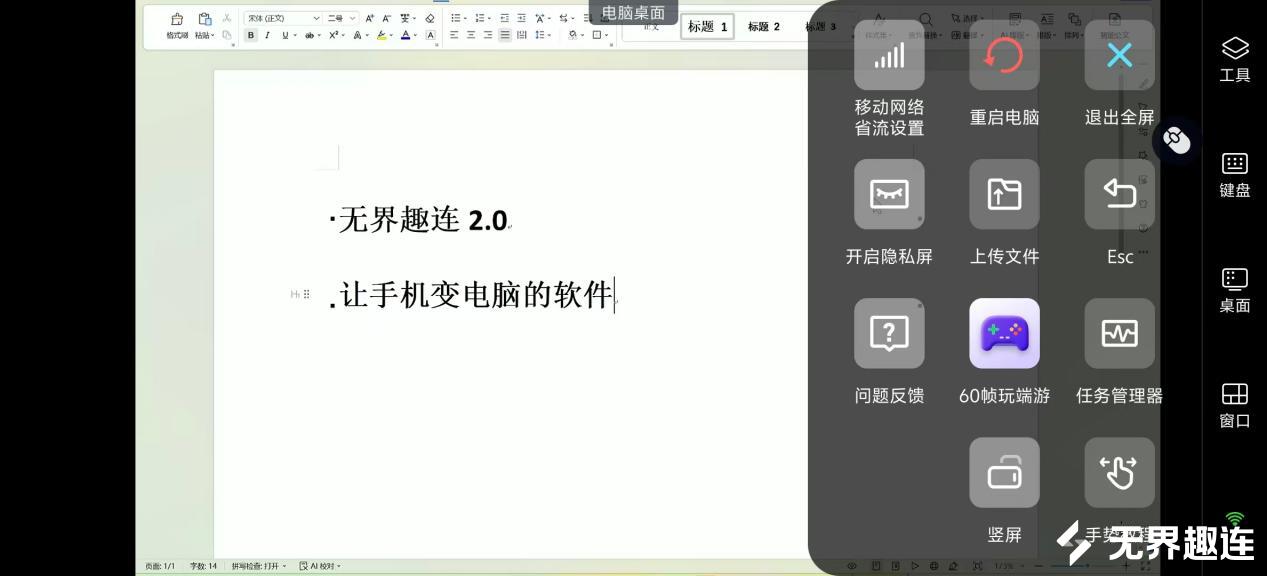
Task: Place cursor in line 让手机变电脑的软件
Action: pos(476,294)
